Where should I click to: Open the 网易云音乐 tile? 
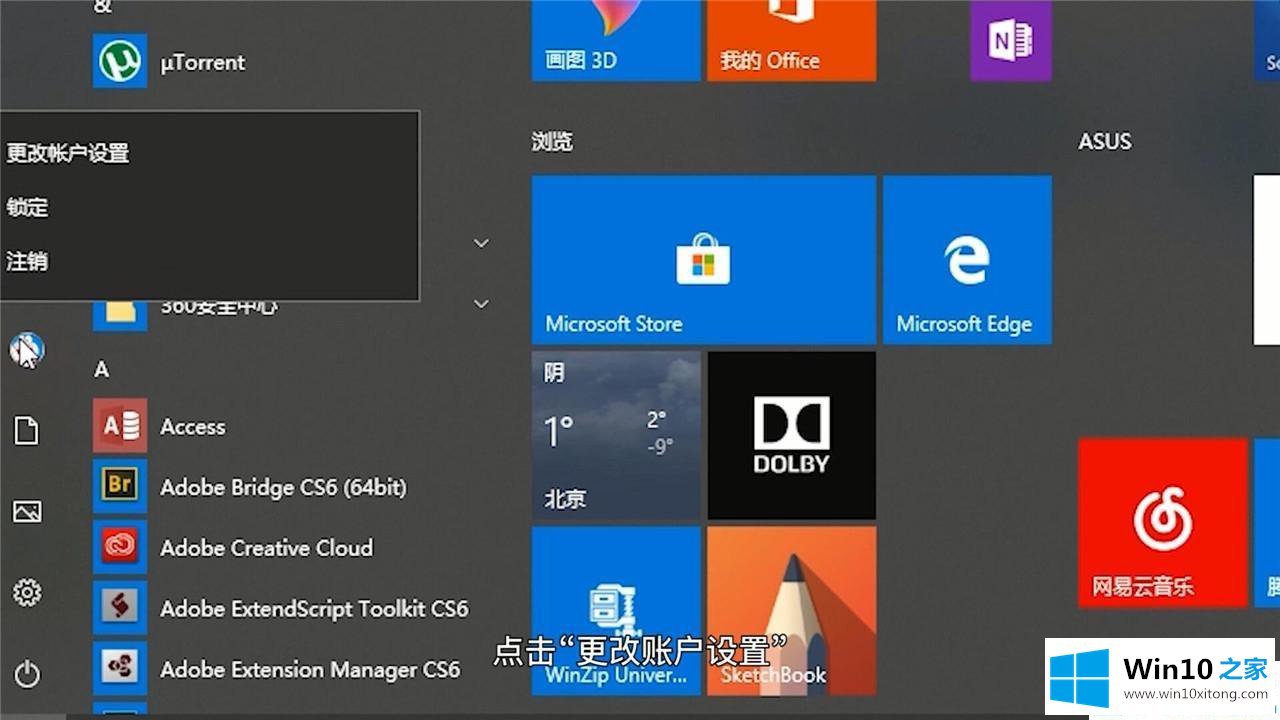pos(1163,522)
